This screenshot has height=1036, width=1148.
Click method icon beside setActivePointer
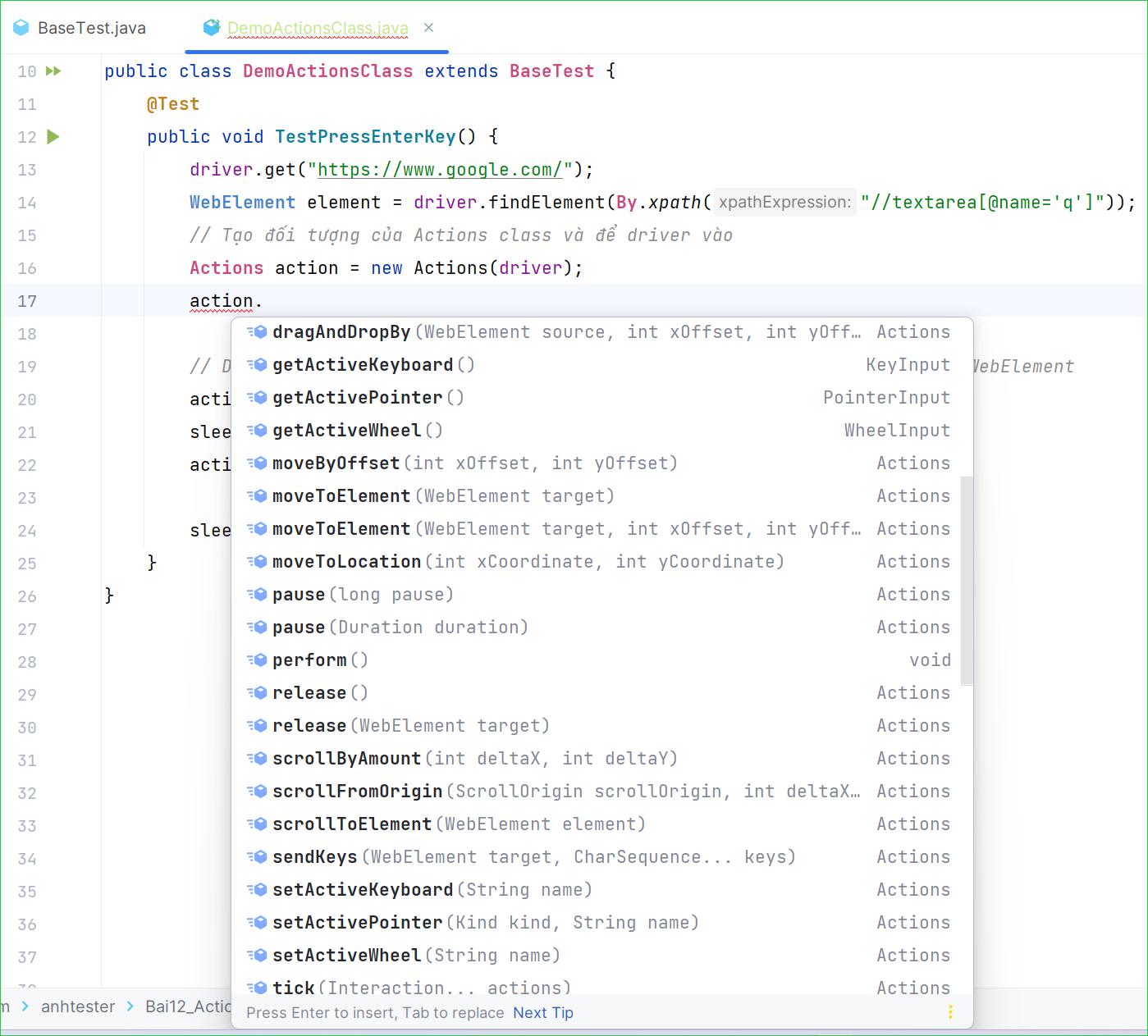coord(257,923)
